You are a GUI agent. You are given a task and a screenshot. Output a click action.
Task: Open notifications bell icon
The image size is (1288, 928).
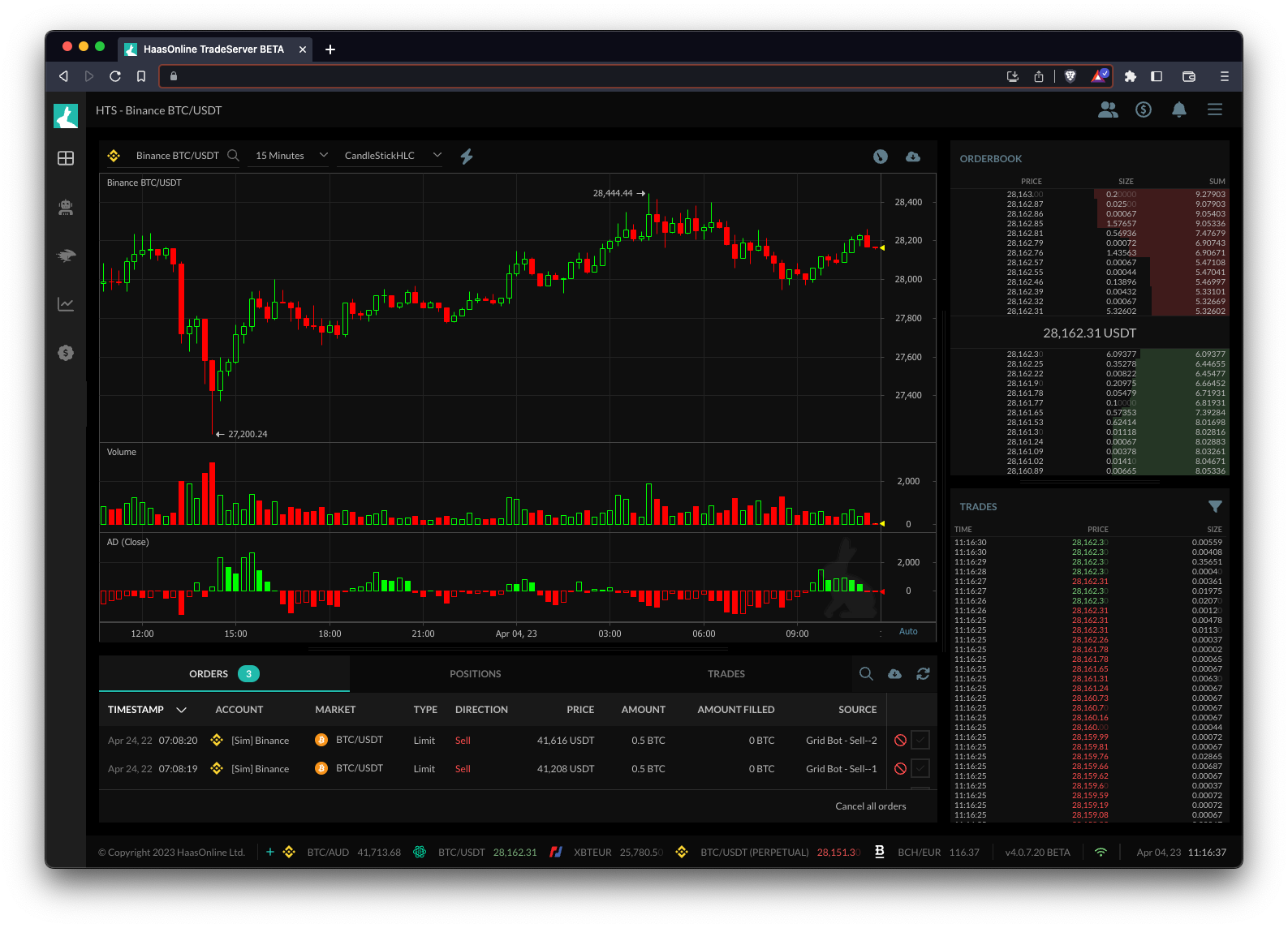tap(1179, 110)
